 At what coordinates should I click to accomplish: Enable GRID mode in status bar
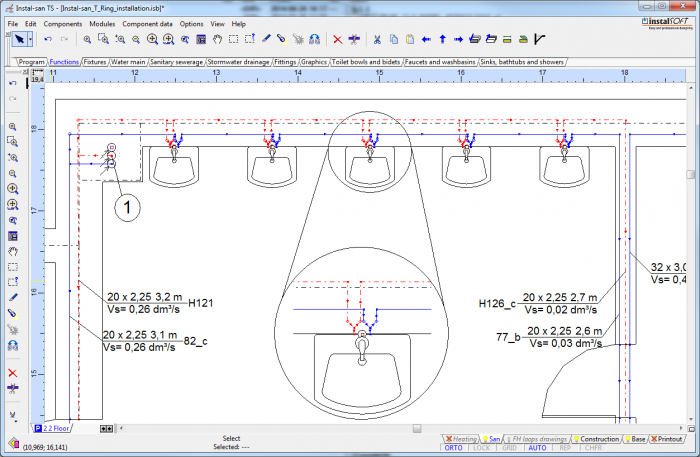pyautogui.click(x=510, y=449)
